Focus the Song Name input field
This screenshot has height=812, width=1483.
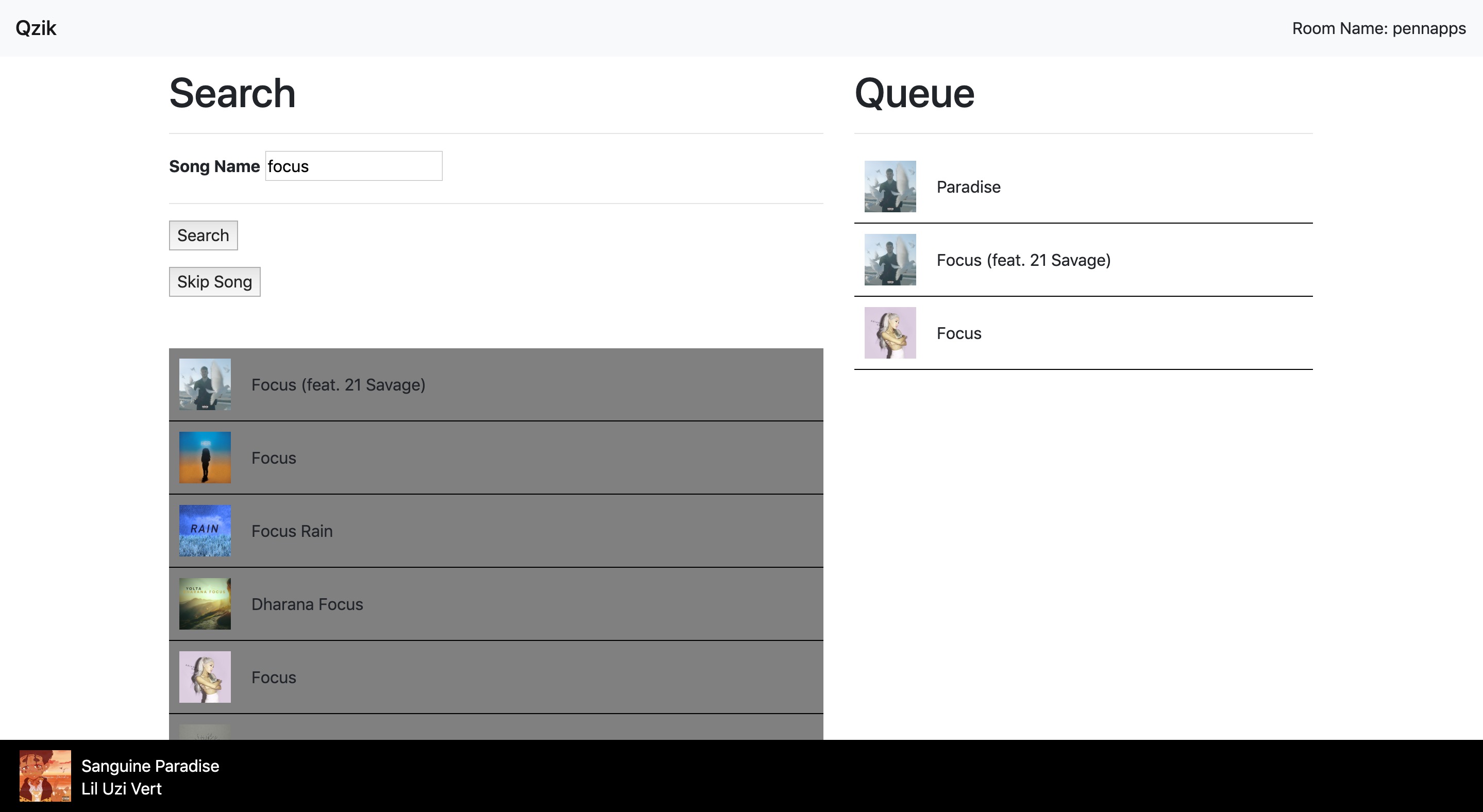tap(353, 166)
